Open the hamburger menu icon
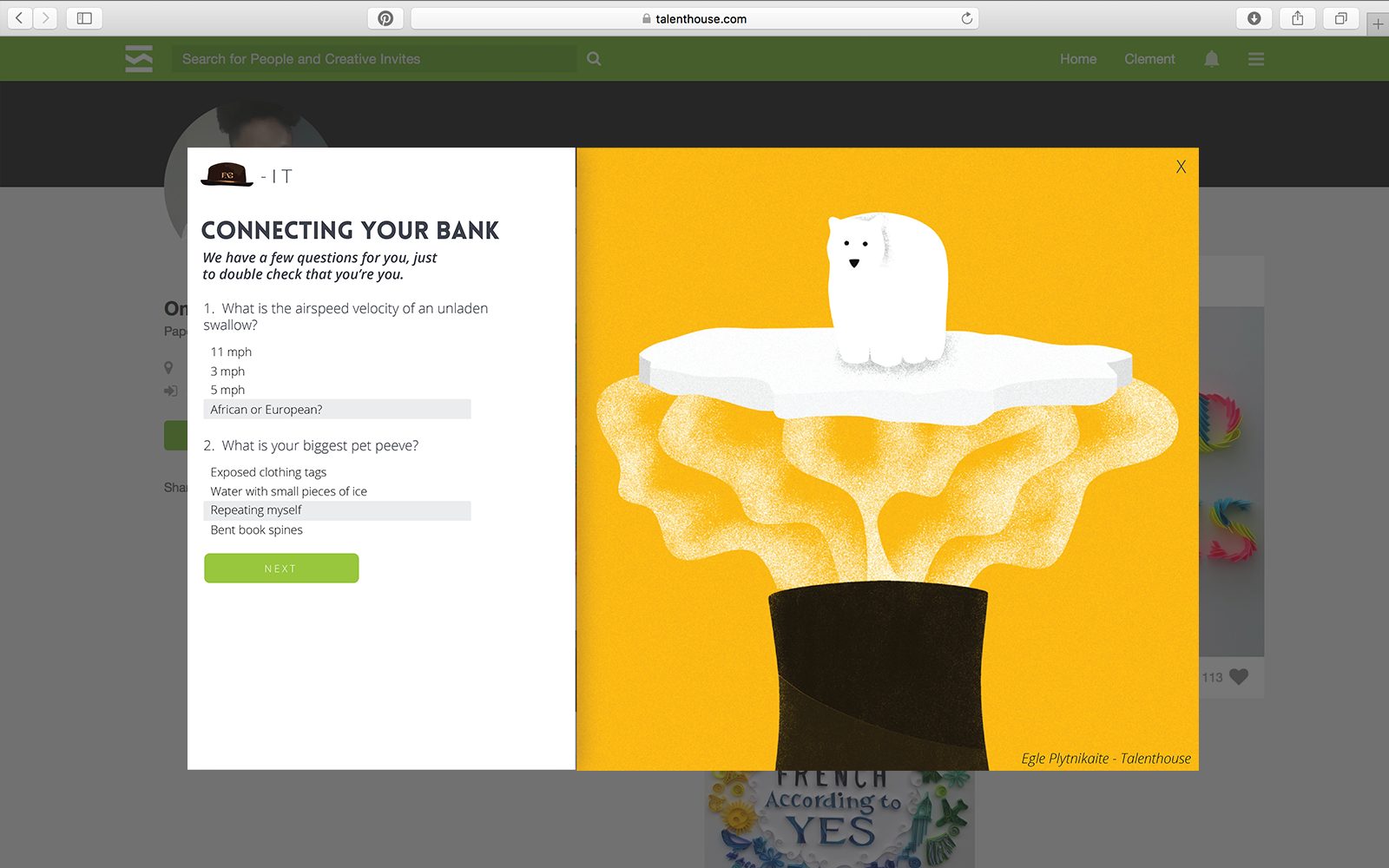This screenshot has height=868, width=1389. tap(1256, 59)
